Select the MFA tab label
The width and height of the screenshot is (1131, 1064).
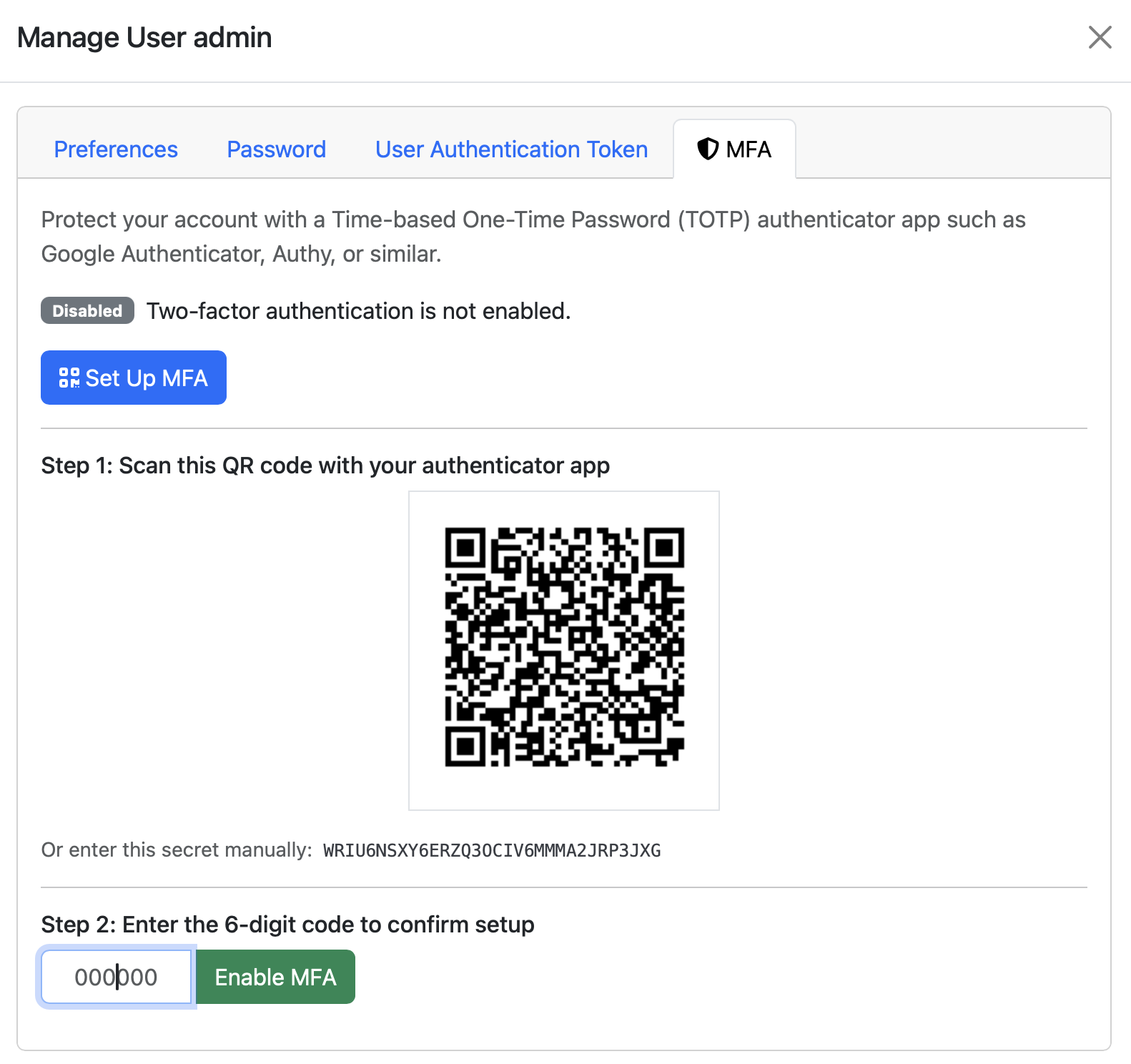click(x=749, y=149)
